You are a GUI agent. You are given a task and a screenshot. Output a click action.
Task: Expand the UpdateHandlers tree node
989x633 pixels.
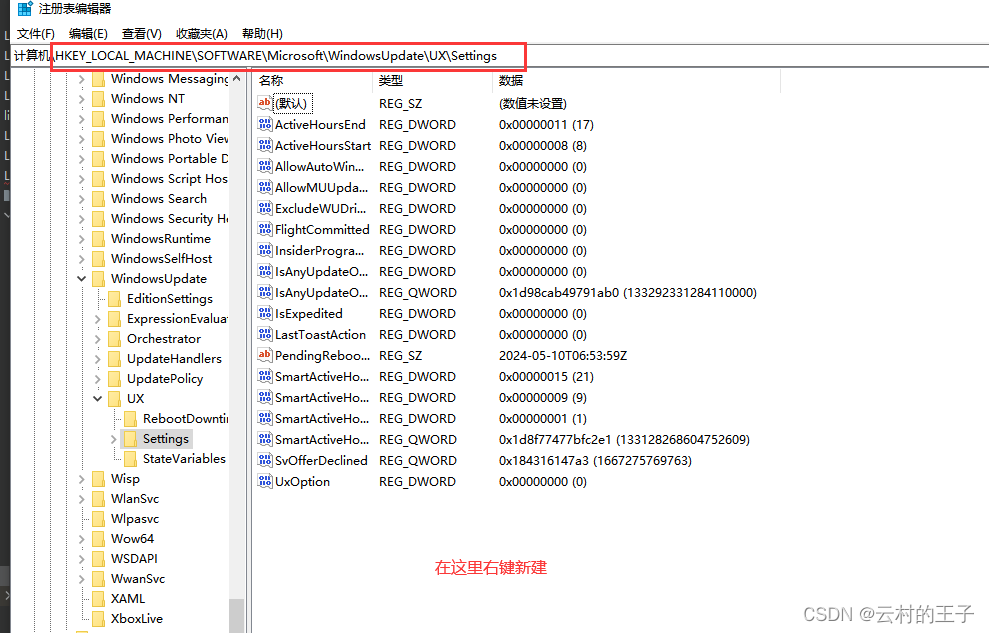point(97,359)
